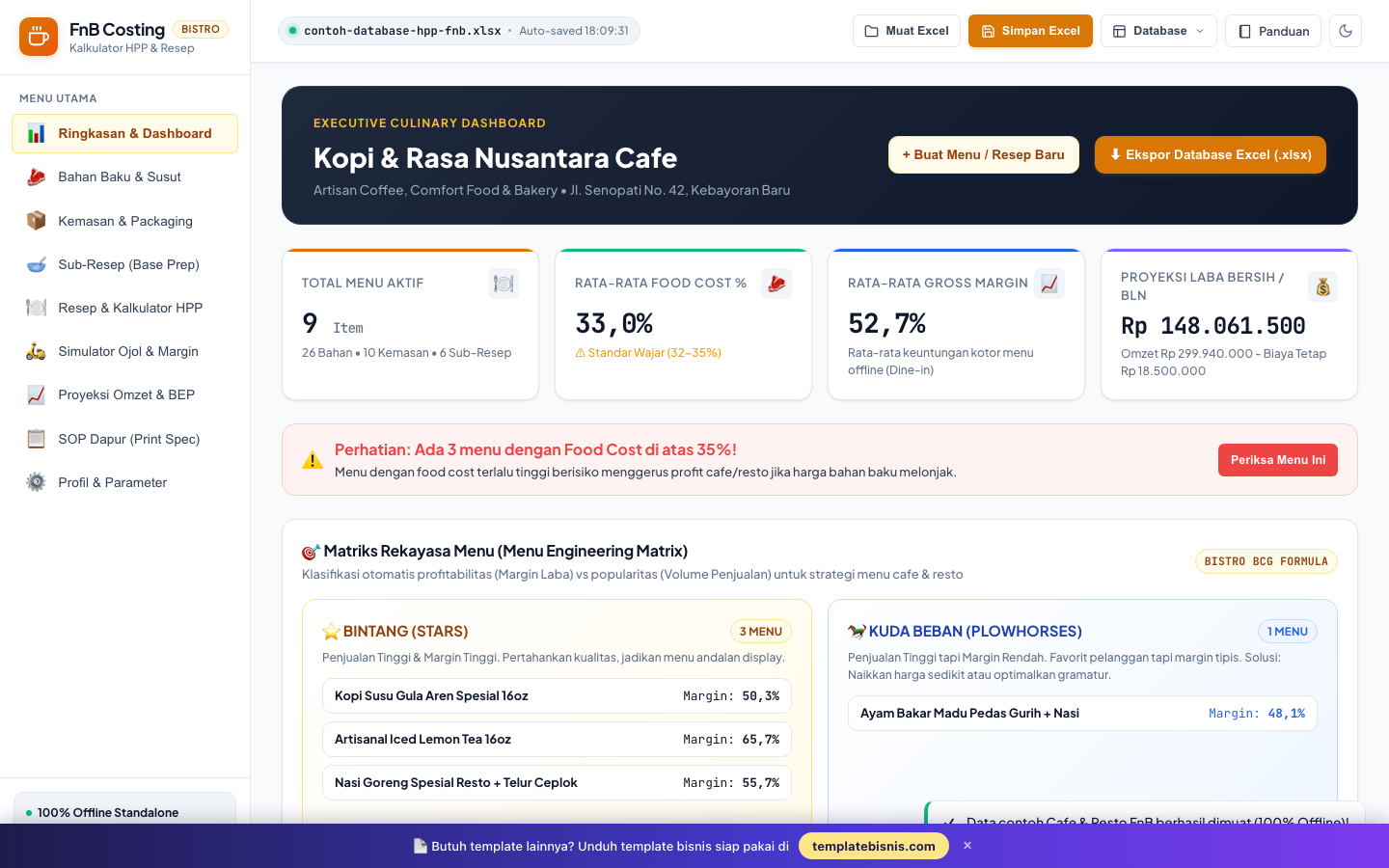
Task: Click the chart icon beside Proyeksi Omzet & BEP
Action: pos(36,394)
